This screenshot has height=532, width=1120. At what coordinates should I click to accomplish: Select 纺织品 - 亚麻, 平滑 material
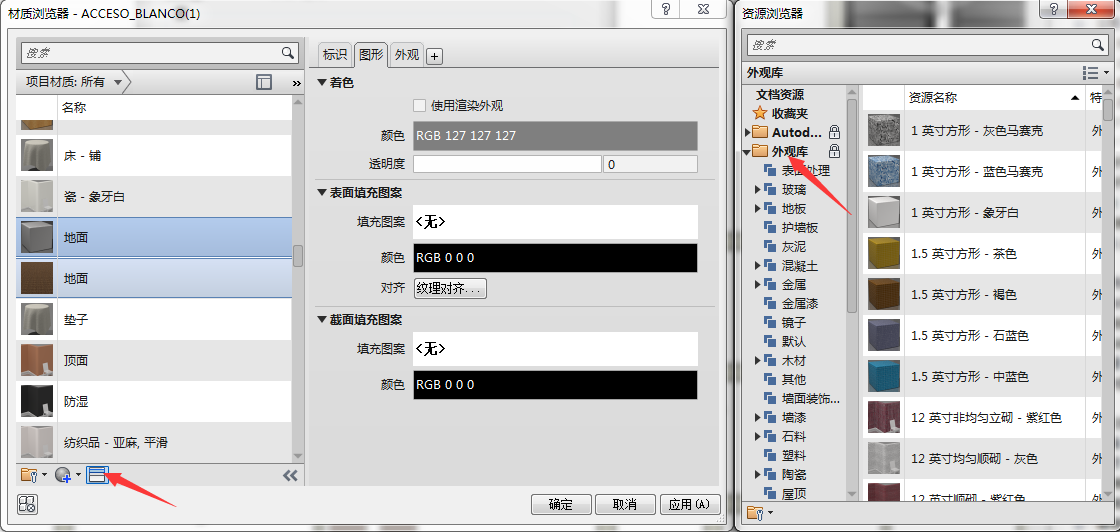pyautogui.click(x=154, y=442)
